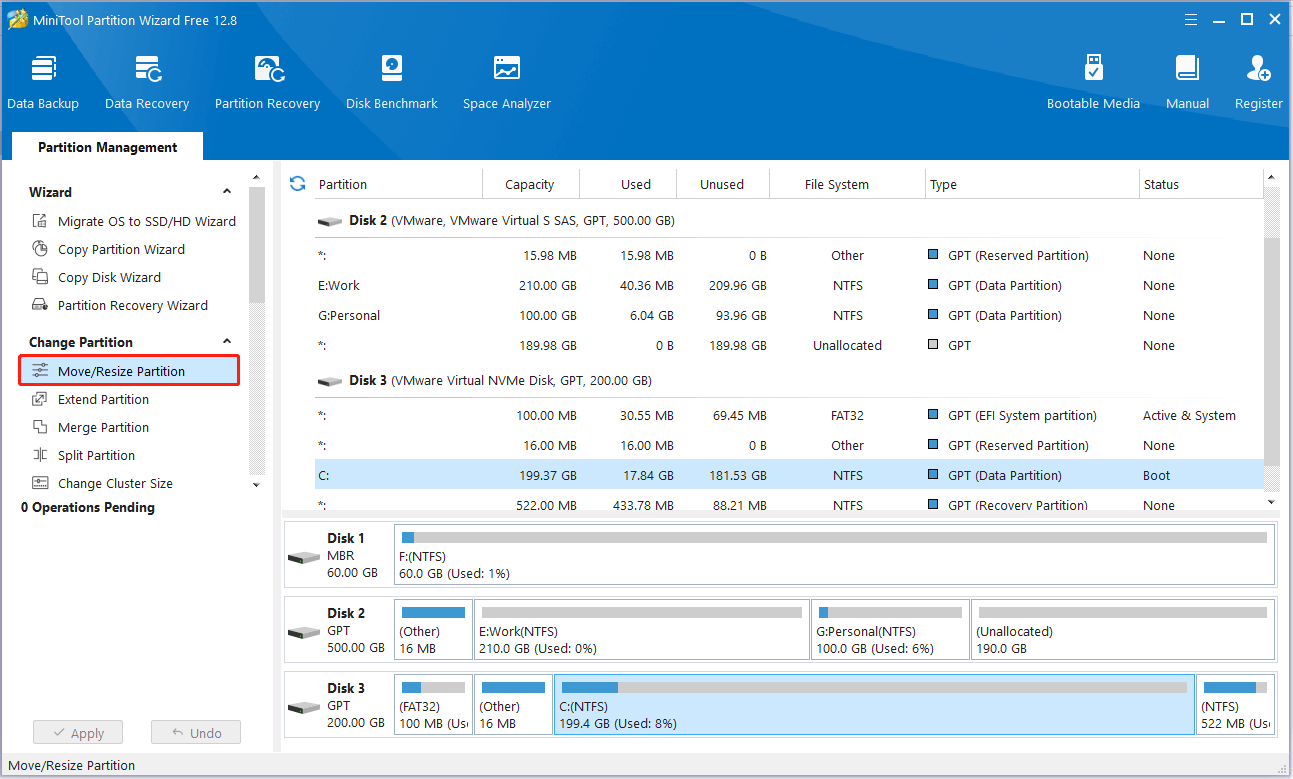
Task: Select the Disk 2 header row
Action: pos(789,220)
